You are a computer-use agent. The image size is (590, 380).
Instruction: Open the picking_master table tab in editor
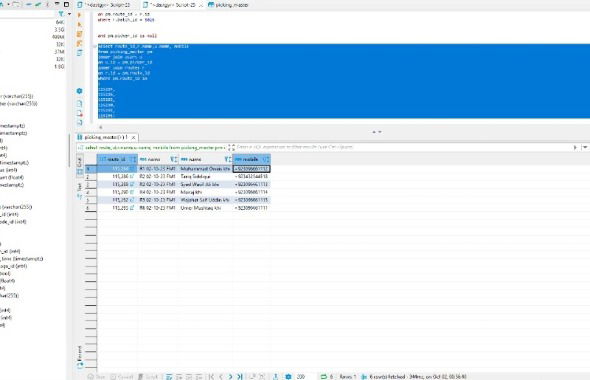[x=228, y=5]
